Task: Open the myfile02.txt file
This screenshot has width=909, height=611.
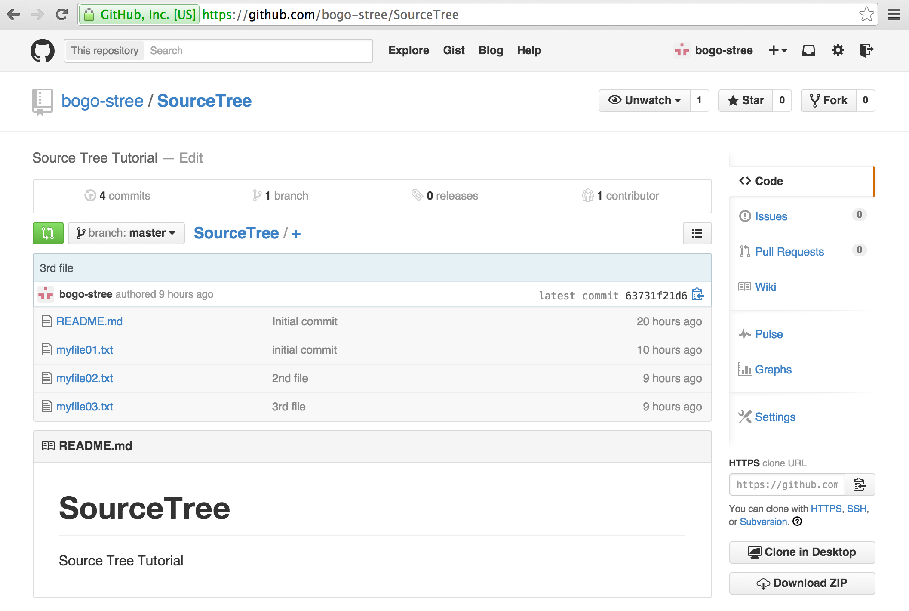Action: [x=85, y=378]
